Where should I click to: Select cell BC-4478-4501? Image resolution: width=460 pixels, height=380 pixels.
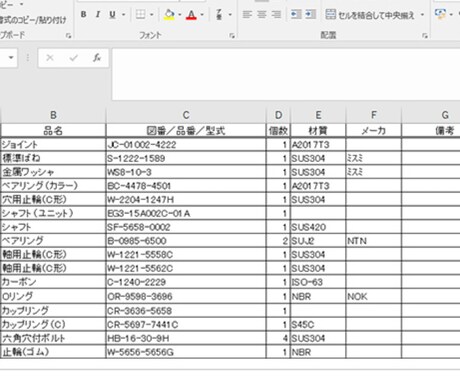(x=186, y=186)
